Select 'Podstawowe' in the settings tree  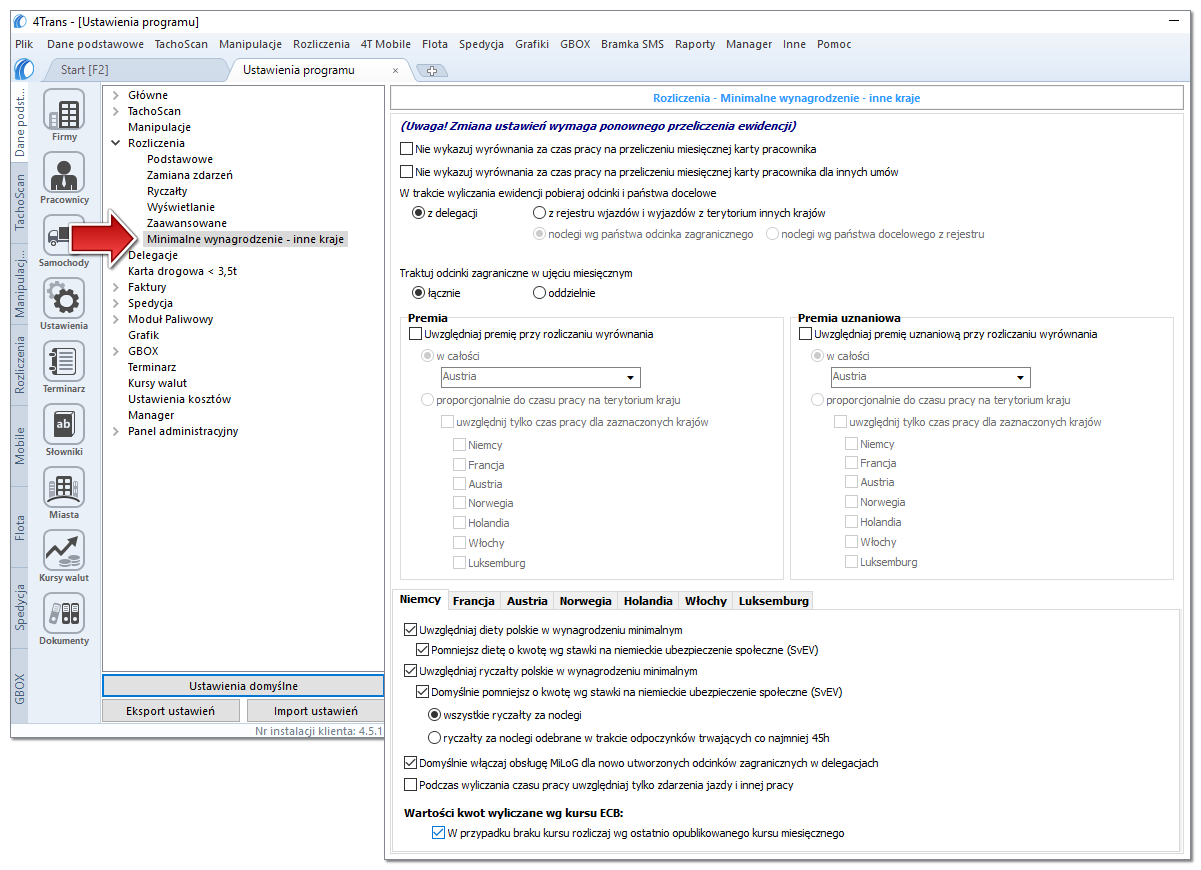tap(180, 159)
